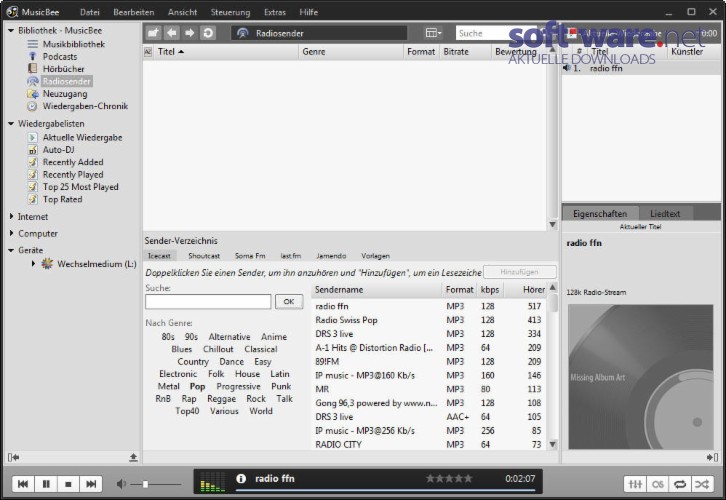Collapse the right panel arrow icon

coord(713,457)
